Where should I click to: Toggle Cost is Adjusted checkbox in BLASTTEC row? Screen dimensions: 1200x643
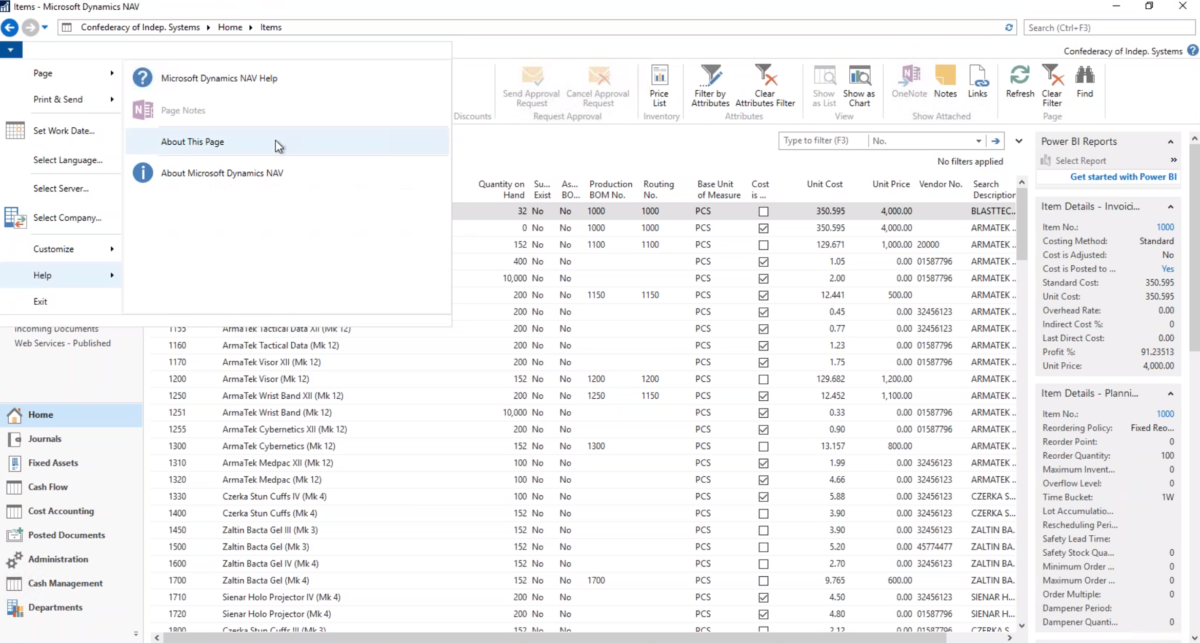[x=764, y=212]
